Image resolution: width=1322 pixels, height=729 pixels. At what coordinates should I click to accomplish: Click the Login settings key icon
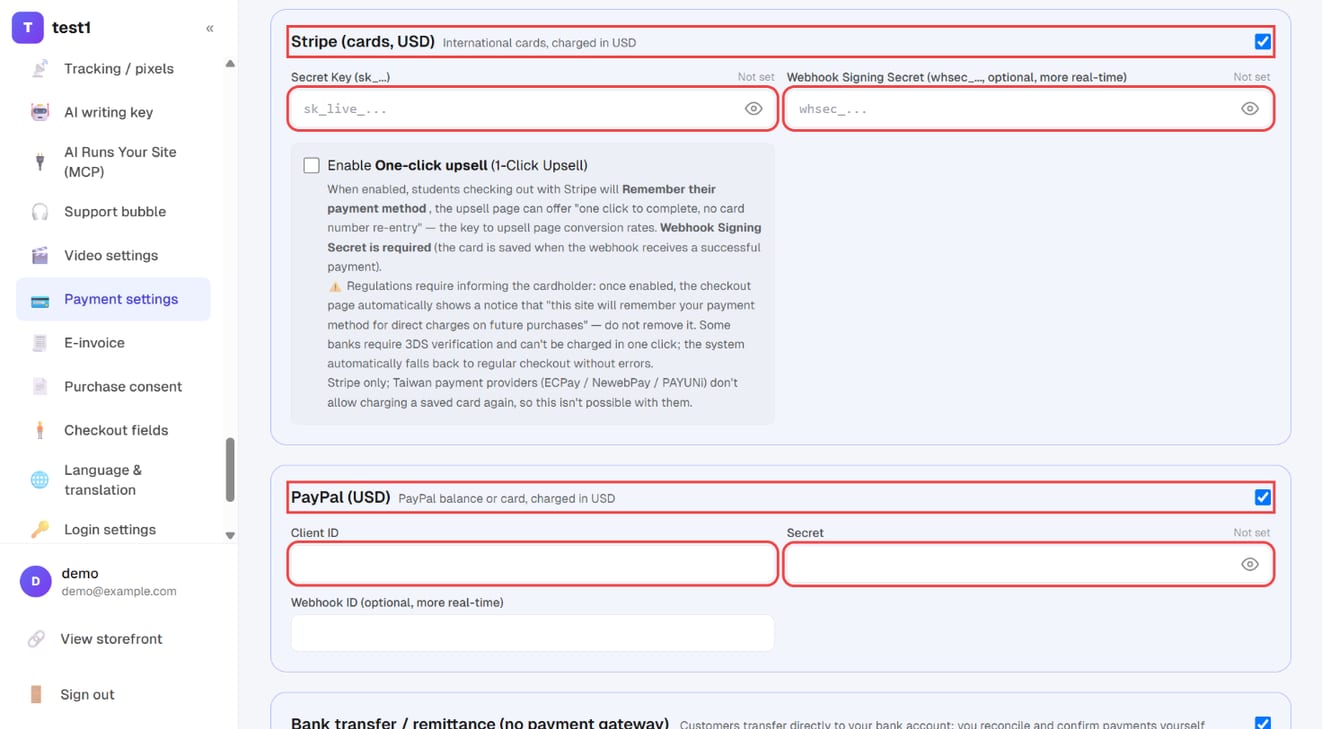coord(40,530)
